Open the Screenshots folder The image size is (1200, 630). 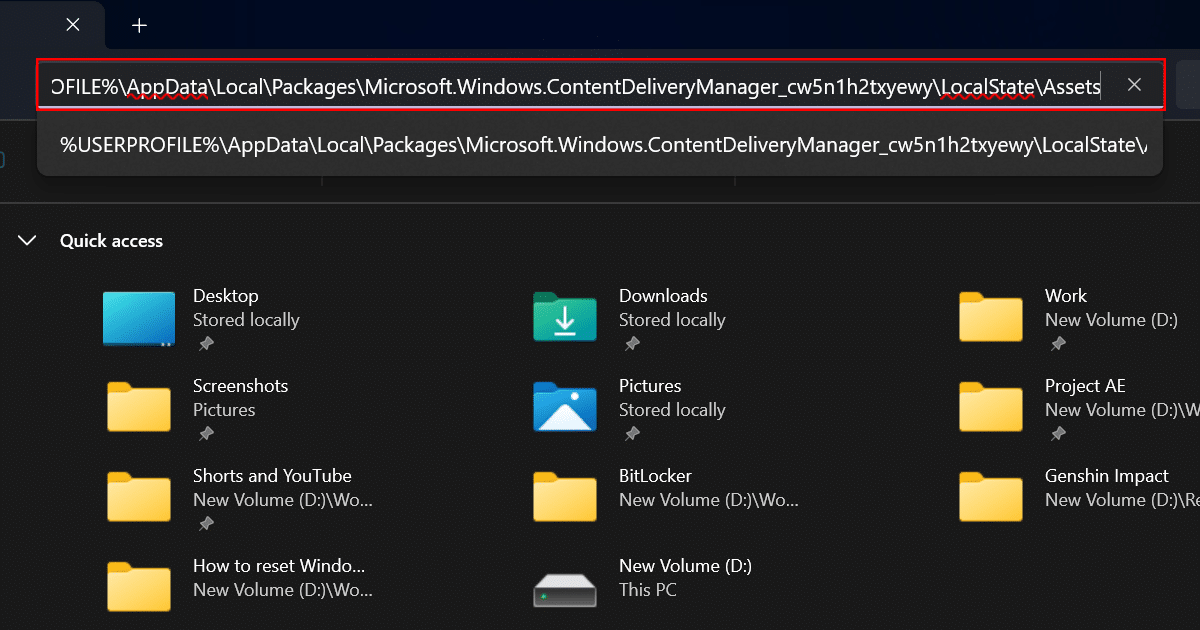point(240,385)
